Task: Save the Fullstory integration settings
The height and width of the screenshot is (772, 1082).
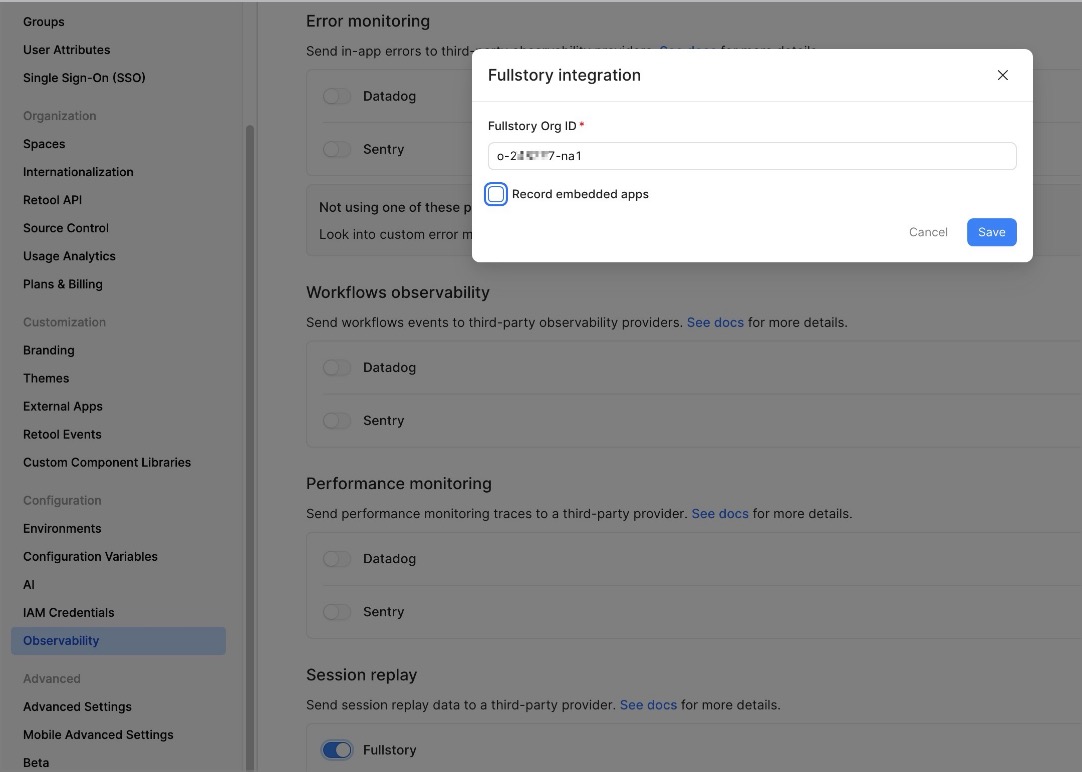Action: tap(991, 232)
